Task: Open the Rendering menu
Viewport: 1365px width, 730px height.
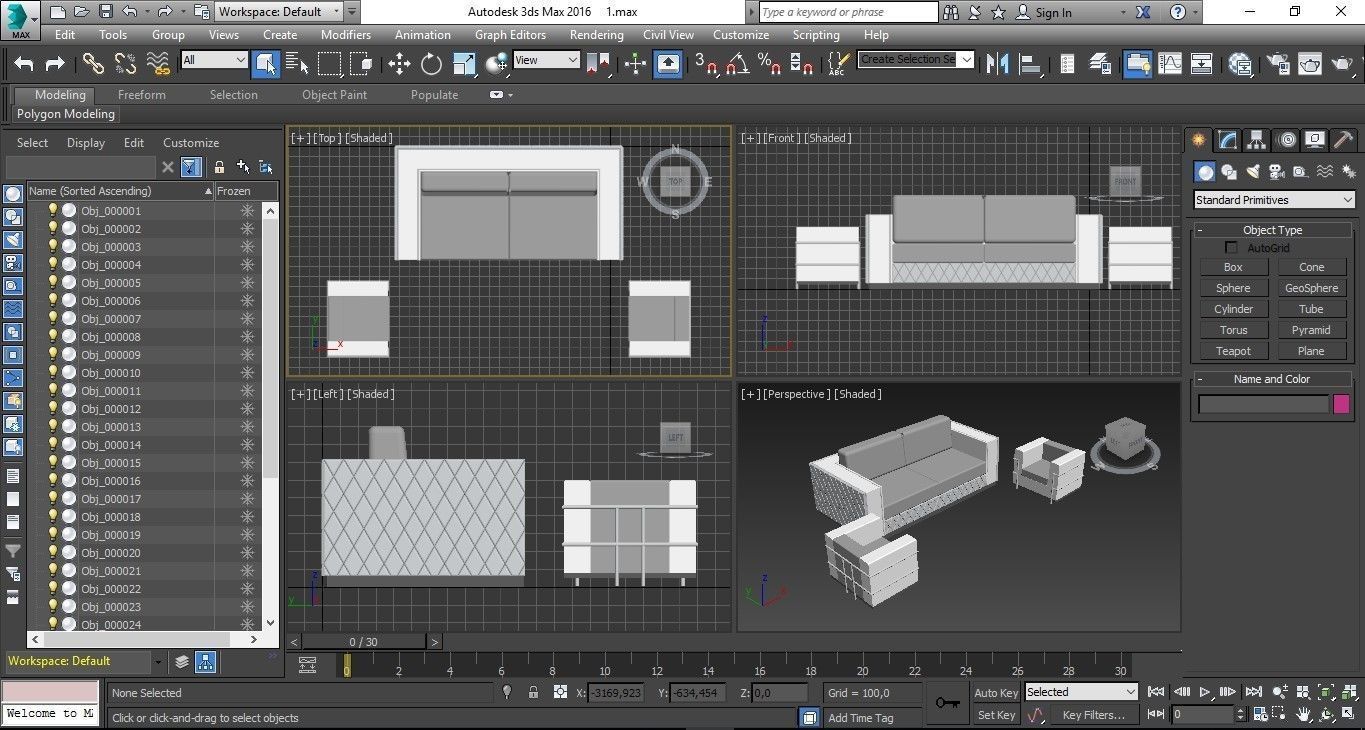Action: (x=596, y=34)
